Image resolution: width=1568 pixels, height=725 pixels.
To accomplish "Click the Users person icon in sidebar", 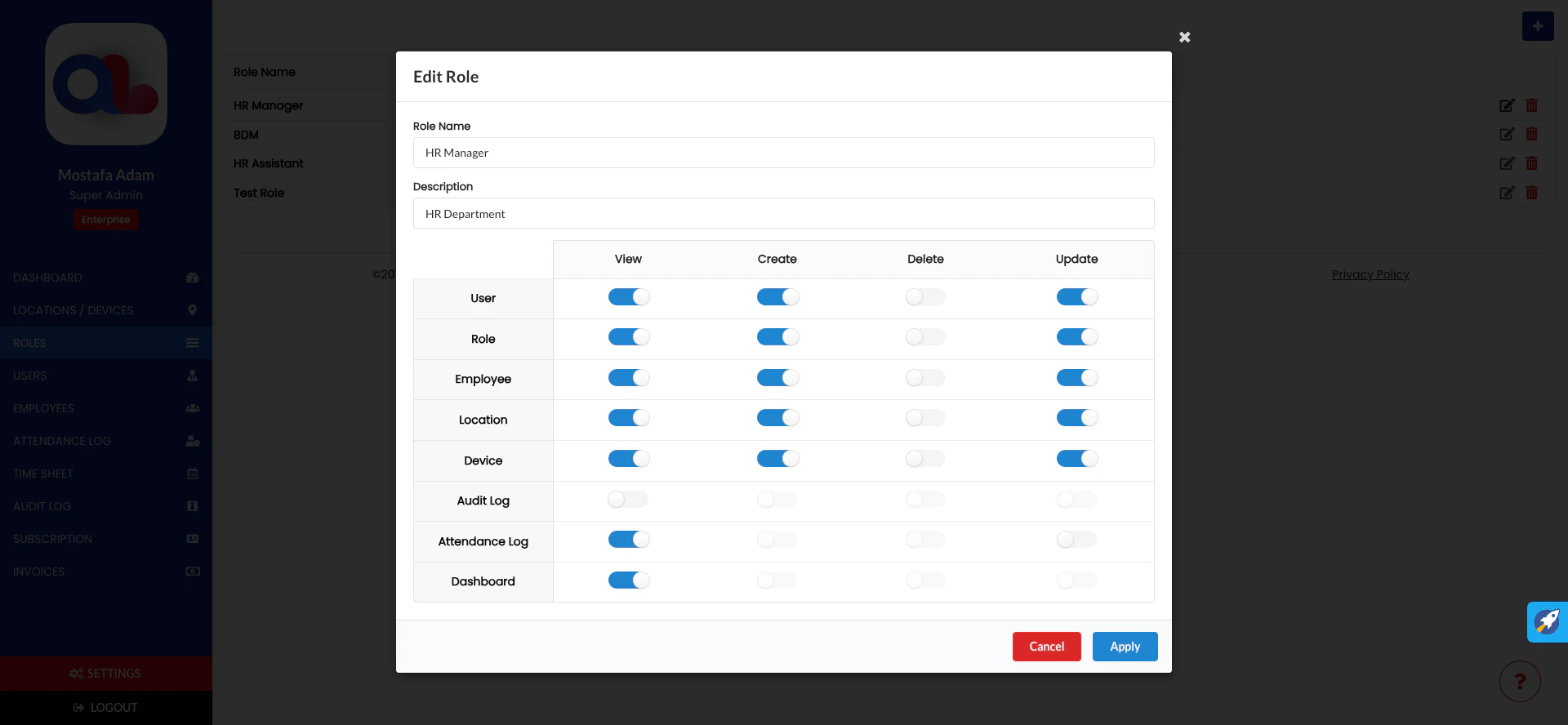I will tap(193, 376).
